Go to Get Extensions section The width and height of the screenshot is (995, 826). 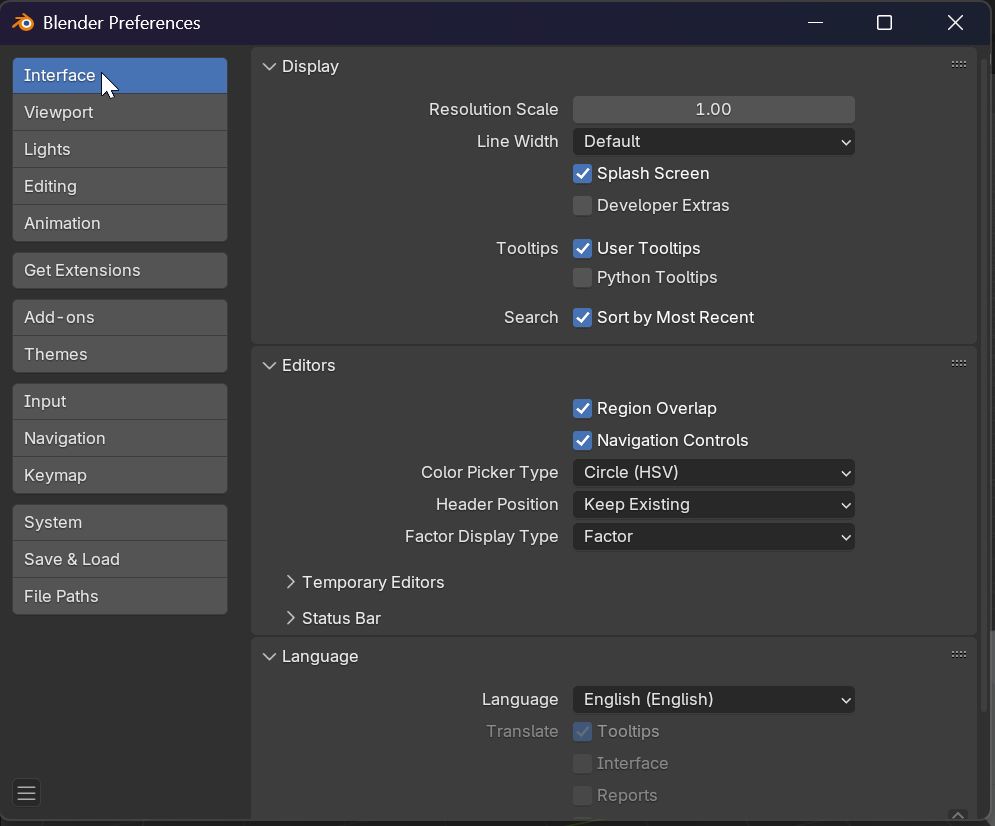pyautogui.click(x=120, y=271)
